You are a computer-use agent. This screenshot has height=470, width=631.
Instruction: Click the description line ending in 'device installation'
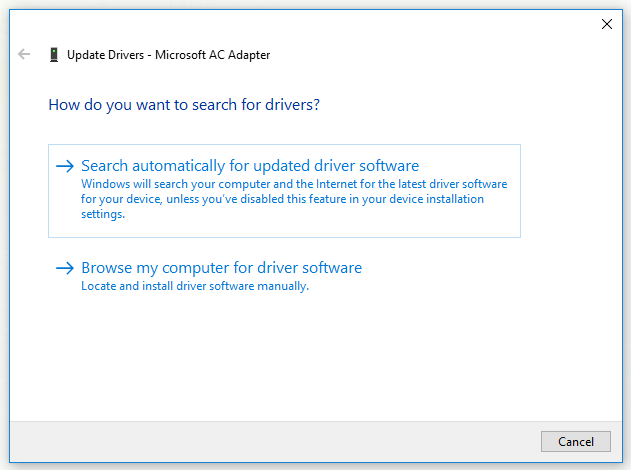[x=282, y=199]
